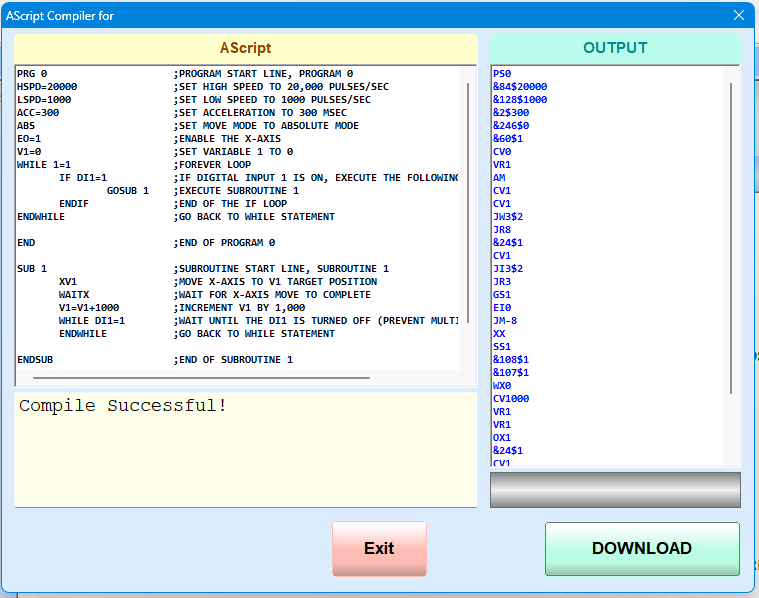Click the EO=1 code line
Screen dimensions: 759x598
point(29,139)
